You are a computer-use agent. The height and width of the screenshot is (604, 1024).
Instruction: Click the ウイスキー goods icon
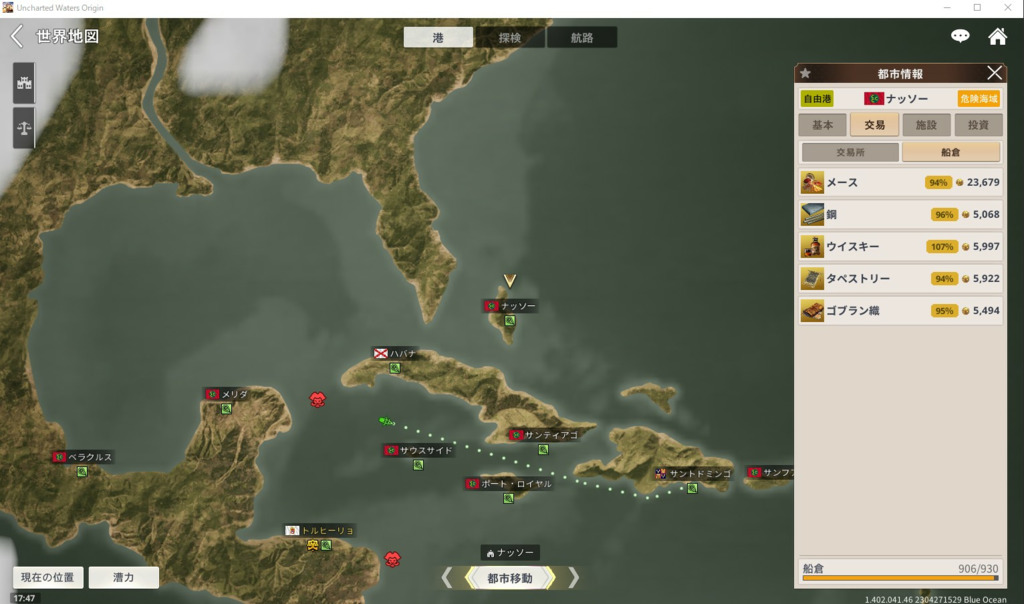click(x=812, y=247)
